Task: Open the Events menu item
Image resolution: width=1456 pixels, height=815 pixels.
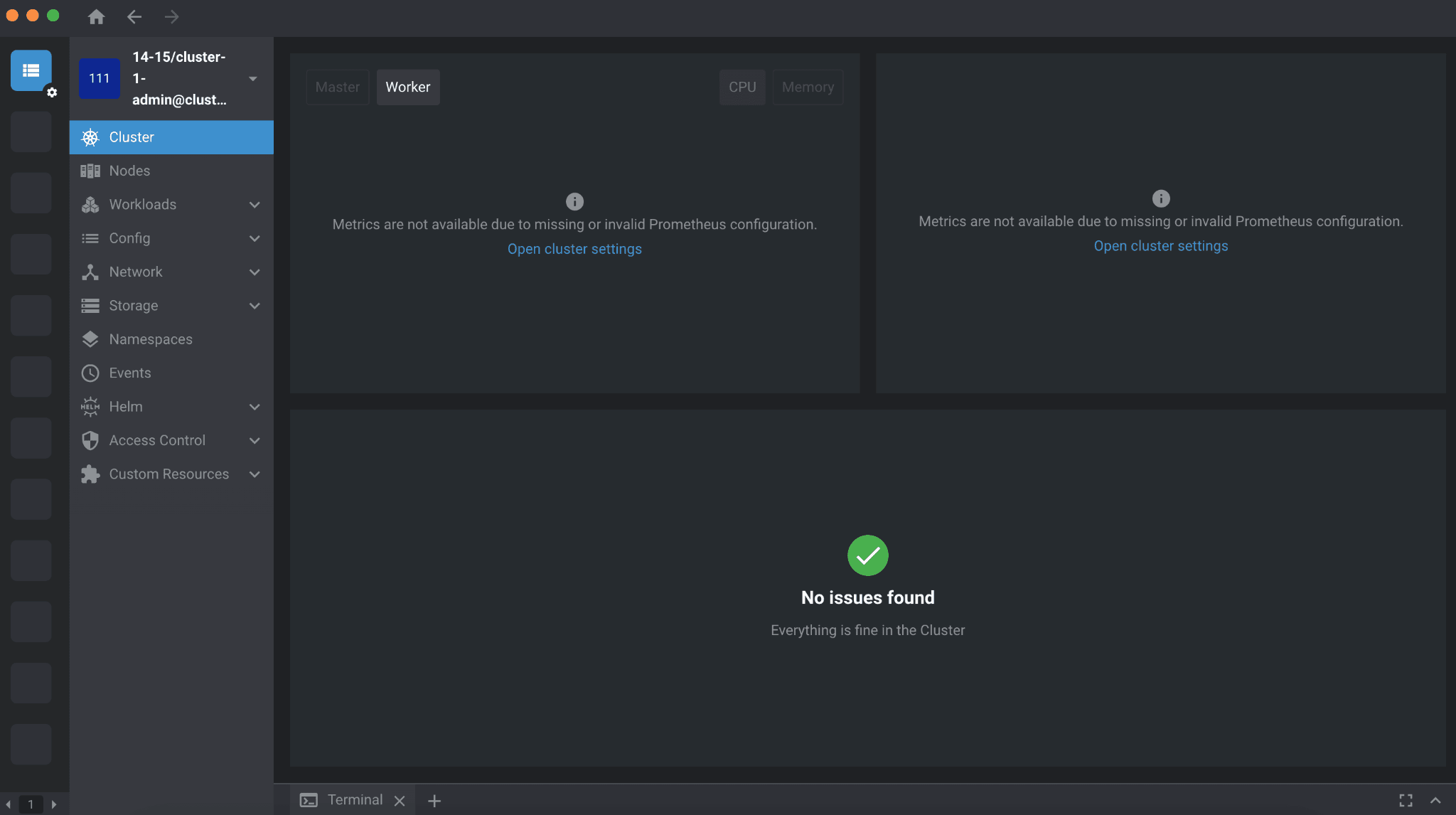Action: click(x=171, y=373)
